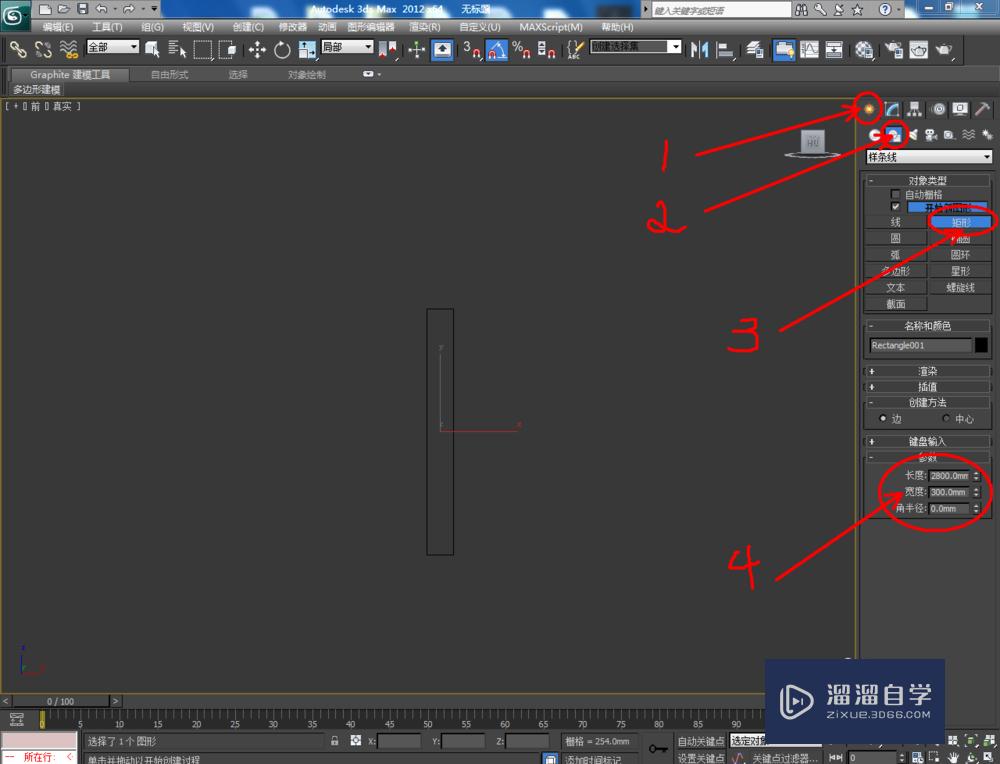Open the Manage Layers icon

(755, 49)
